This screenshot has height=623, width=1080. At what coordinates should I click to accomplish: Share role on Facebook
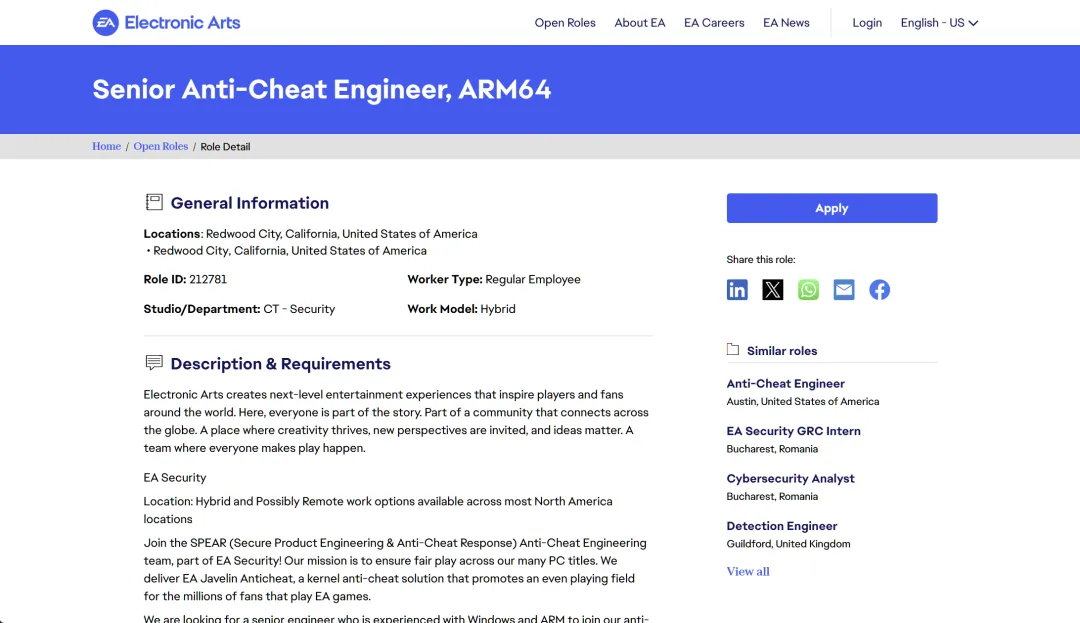click(880, 290)
